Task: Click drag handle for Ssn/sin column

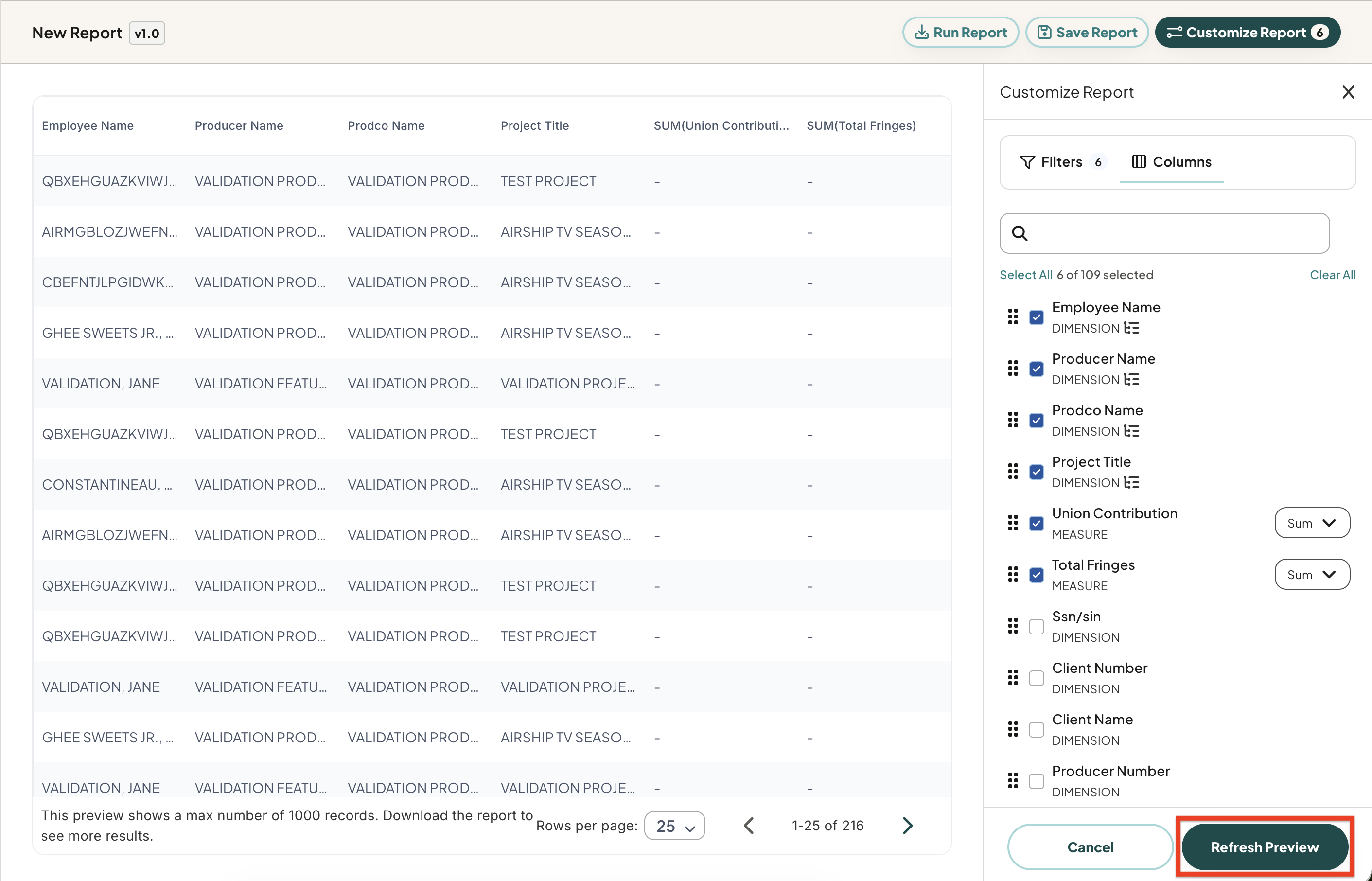Action: (1013, 626)
